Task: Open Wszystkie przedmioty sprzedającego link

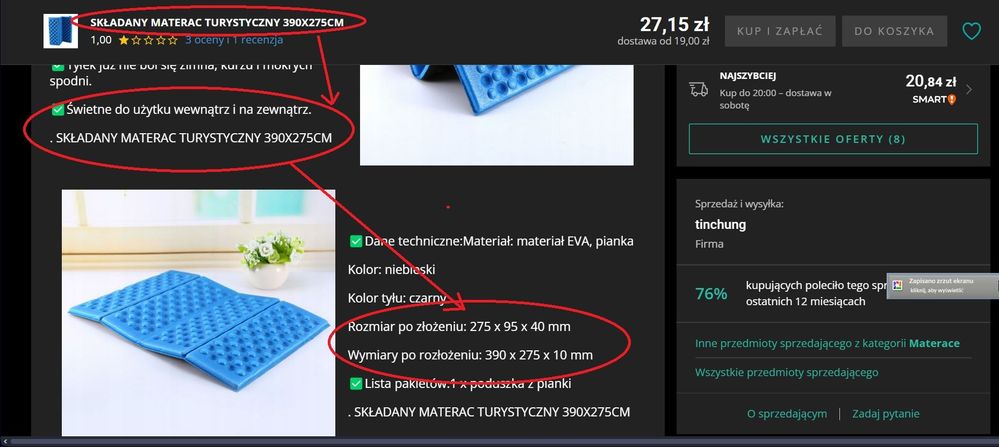Action: pos(786,372)
